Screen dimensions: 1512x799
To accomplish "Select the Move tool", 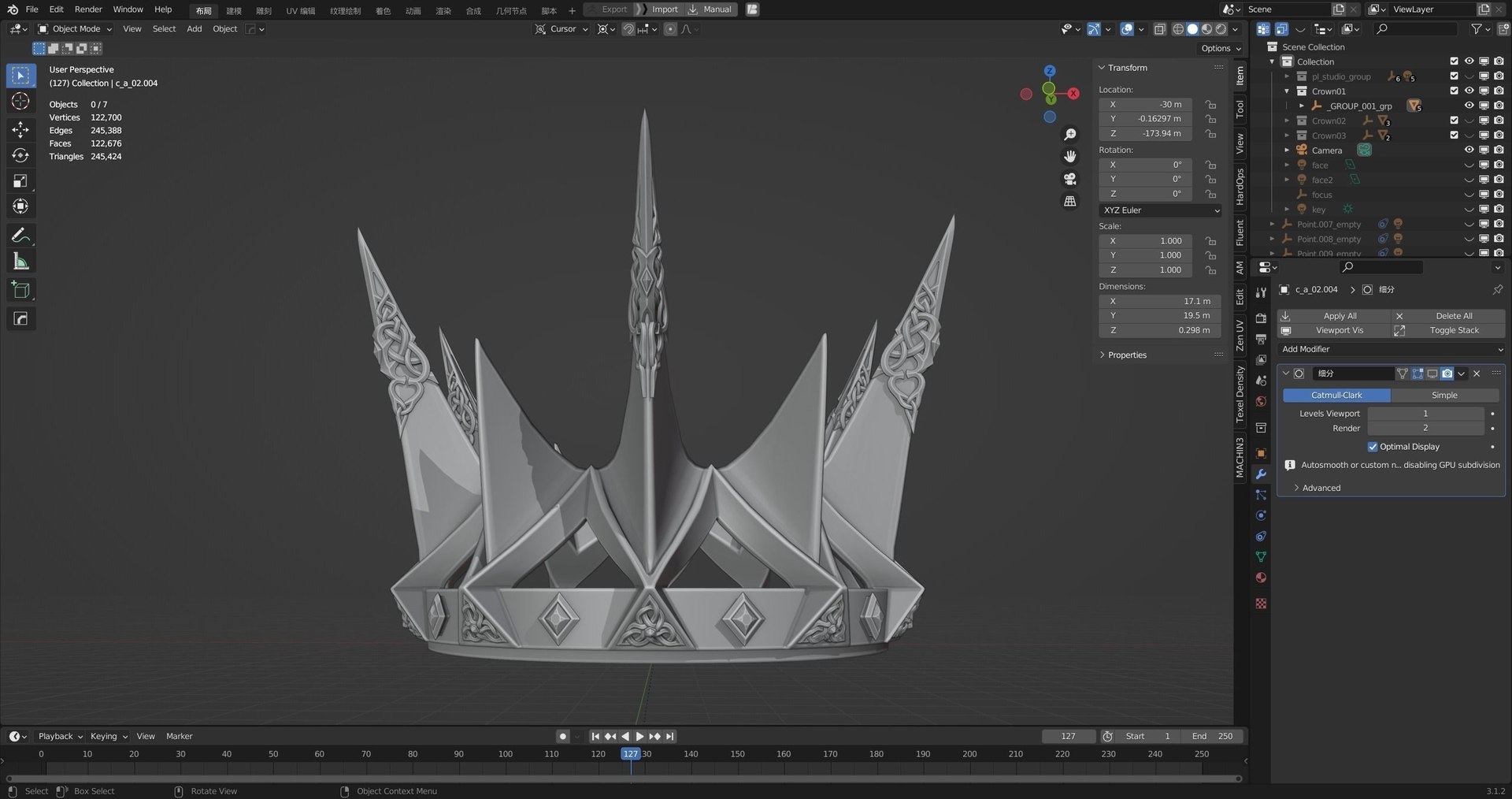I will [21, 129].
